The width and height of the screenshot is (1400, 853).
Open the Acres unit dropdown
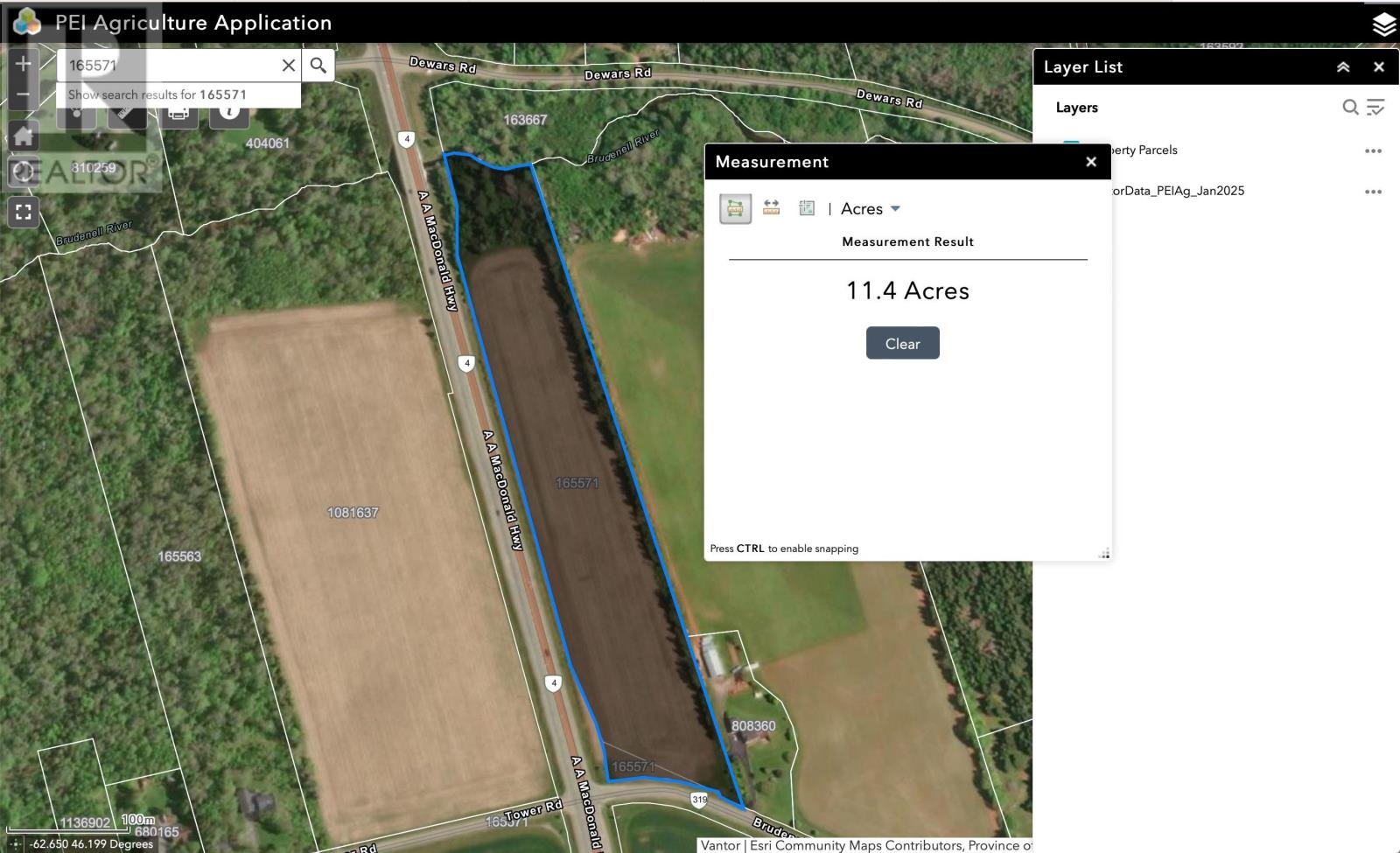[894, 208]
